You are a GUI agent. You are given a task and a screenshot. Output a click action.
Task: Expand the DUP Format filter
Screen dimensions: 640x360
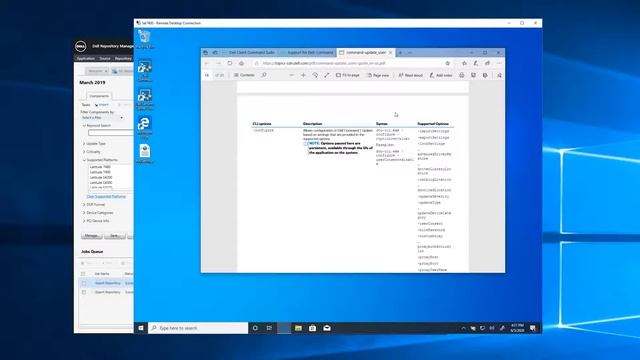pyautogui.click(x=84, y=204)
